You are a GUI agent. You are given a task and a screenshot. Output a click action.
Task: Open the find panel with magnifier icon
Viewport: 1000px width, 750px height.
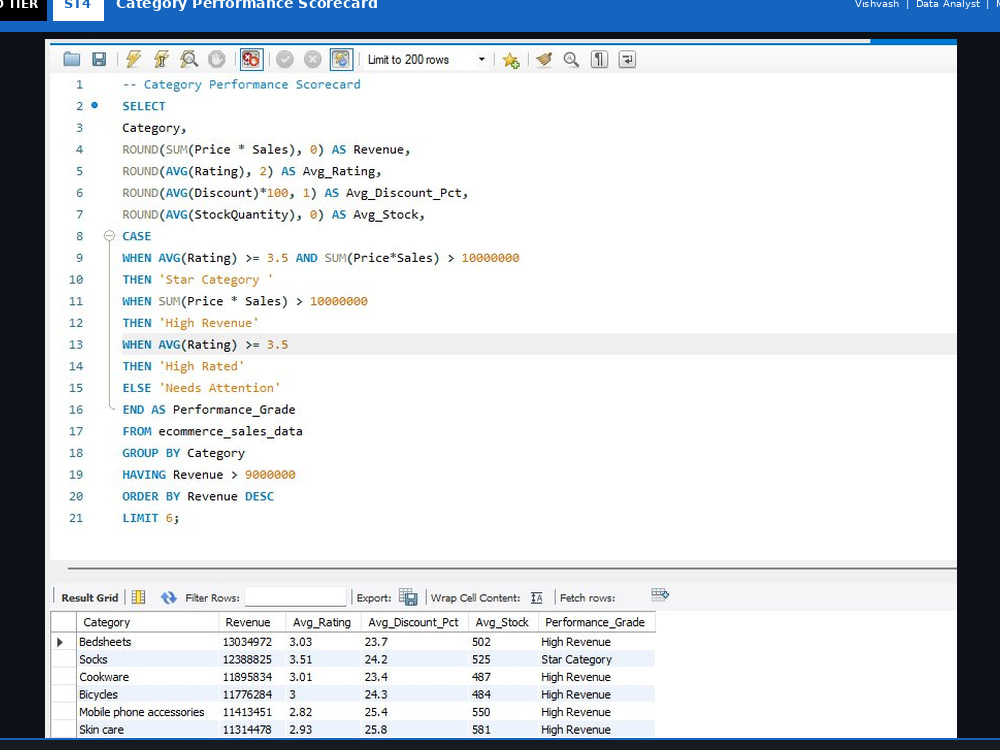pyautogui.click(x=571, y=59)
